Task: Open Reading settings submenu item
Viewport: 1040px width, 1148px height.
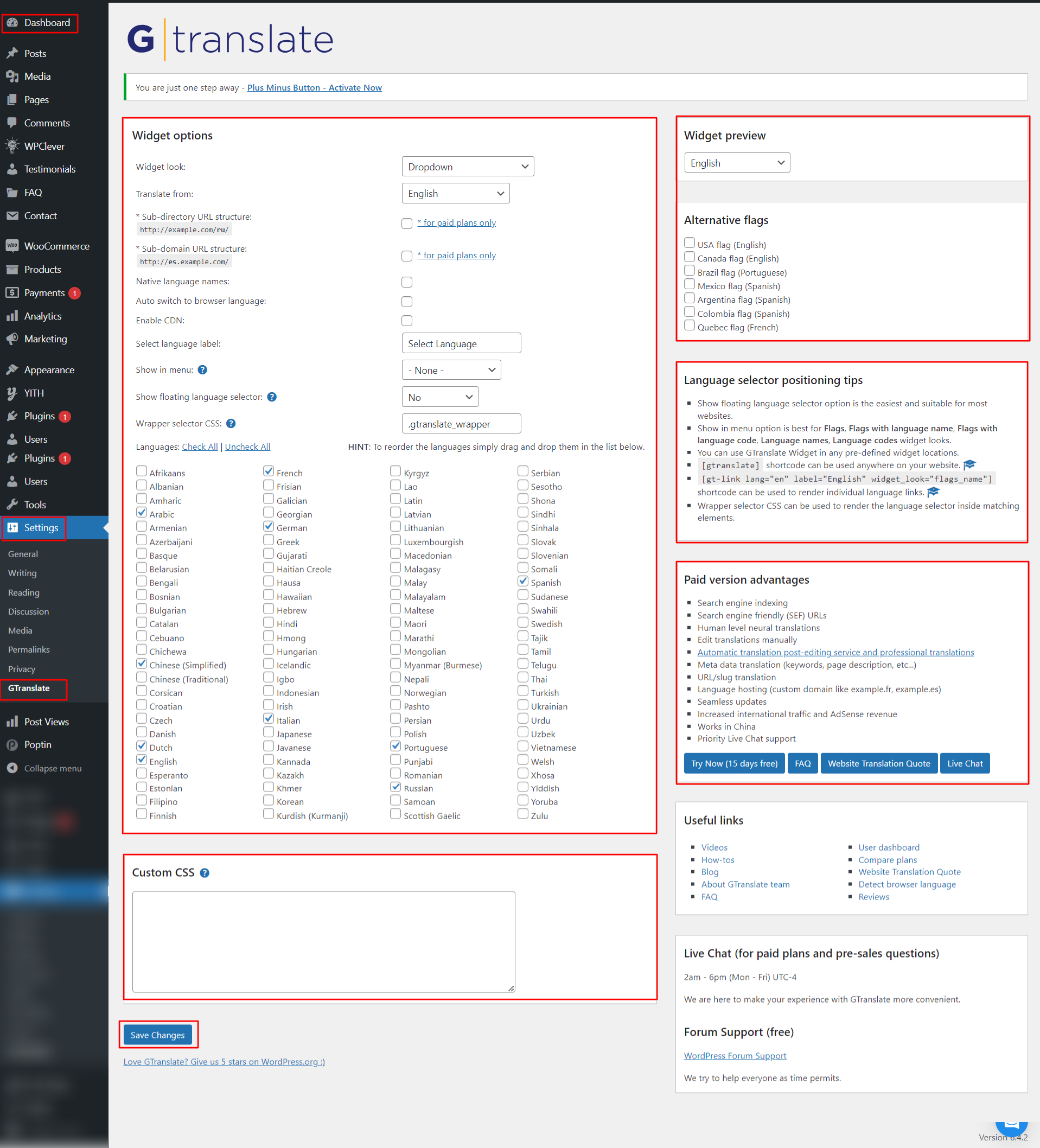Action: coord(24,592)
